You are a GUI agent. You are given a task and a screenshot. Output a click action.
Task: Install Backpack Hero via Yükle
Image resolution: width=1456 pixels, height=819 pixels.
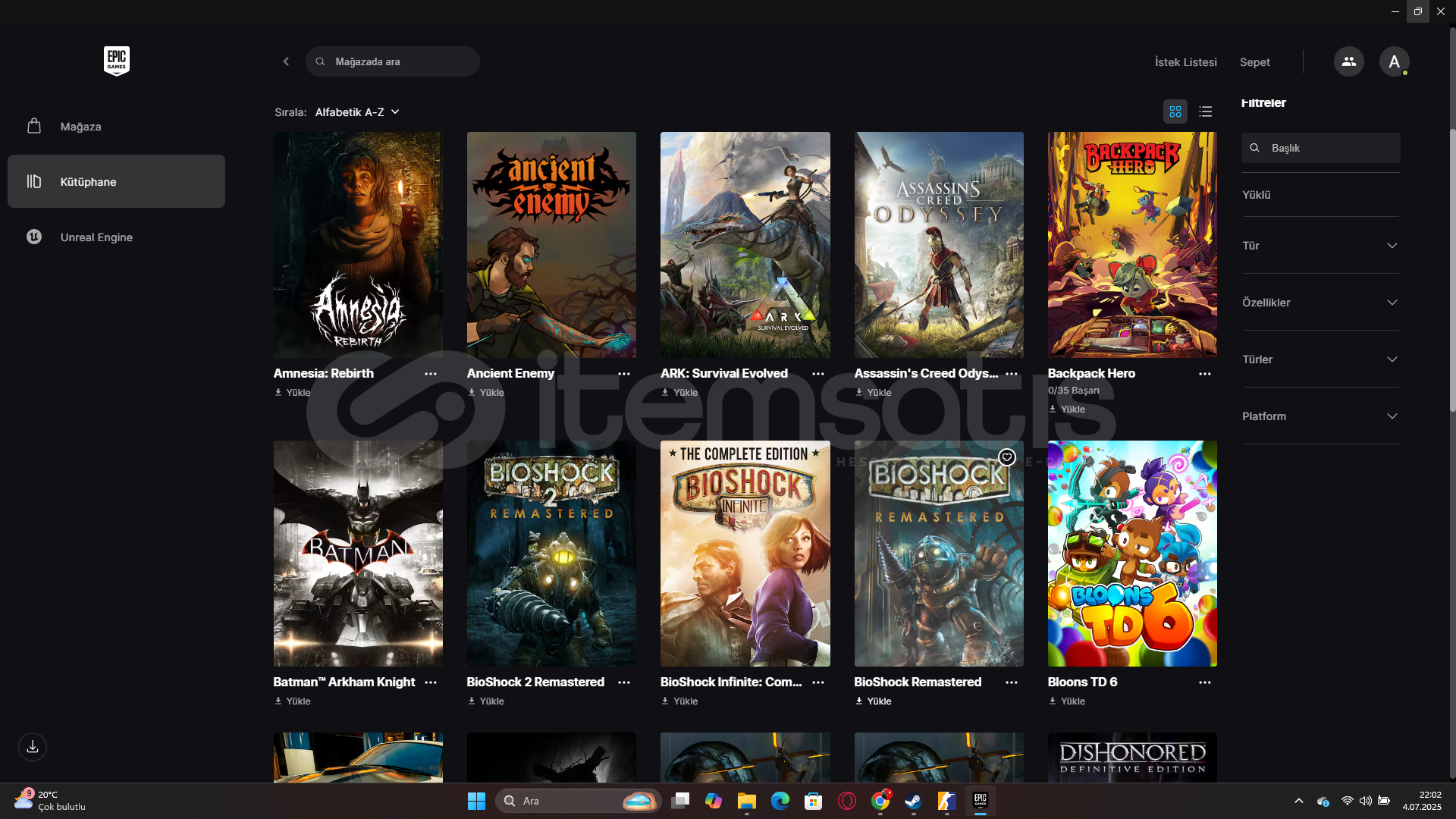point(1067,409)
